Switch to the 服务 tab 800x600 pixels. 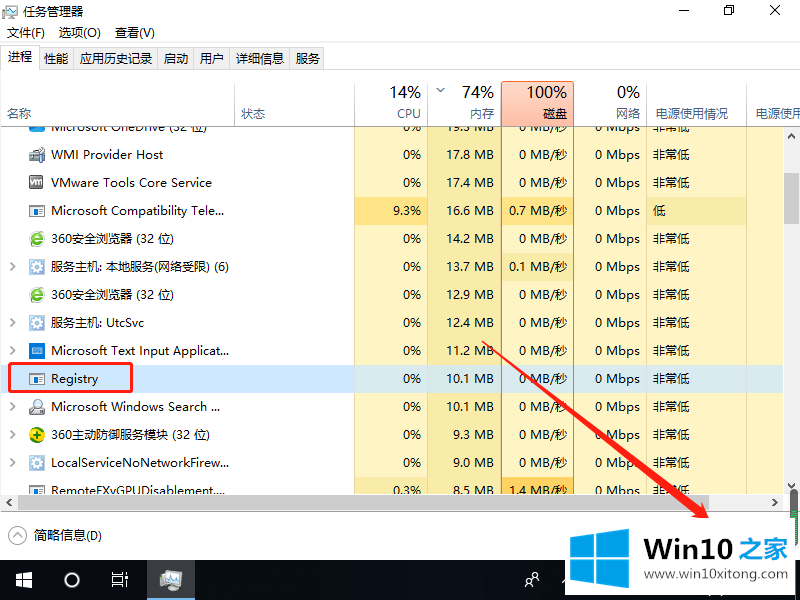click(307, 59)
